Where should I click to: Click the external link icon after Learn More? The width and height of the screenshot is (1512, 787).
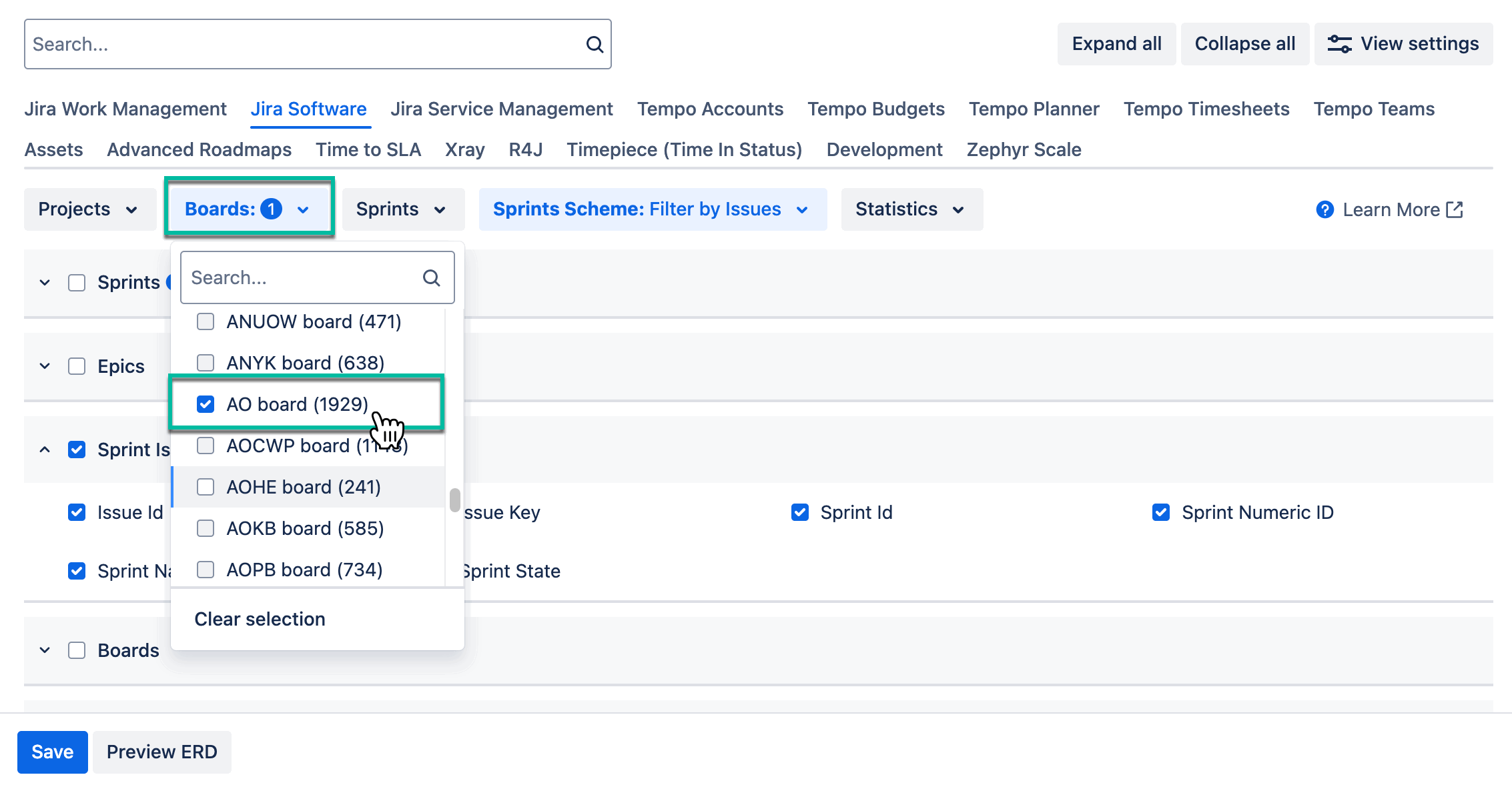(x=1455, y=209)
